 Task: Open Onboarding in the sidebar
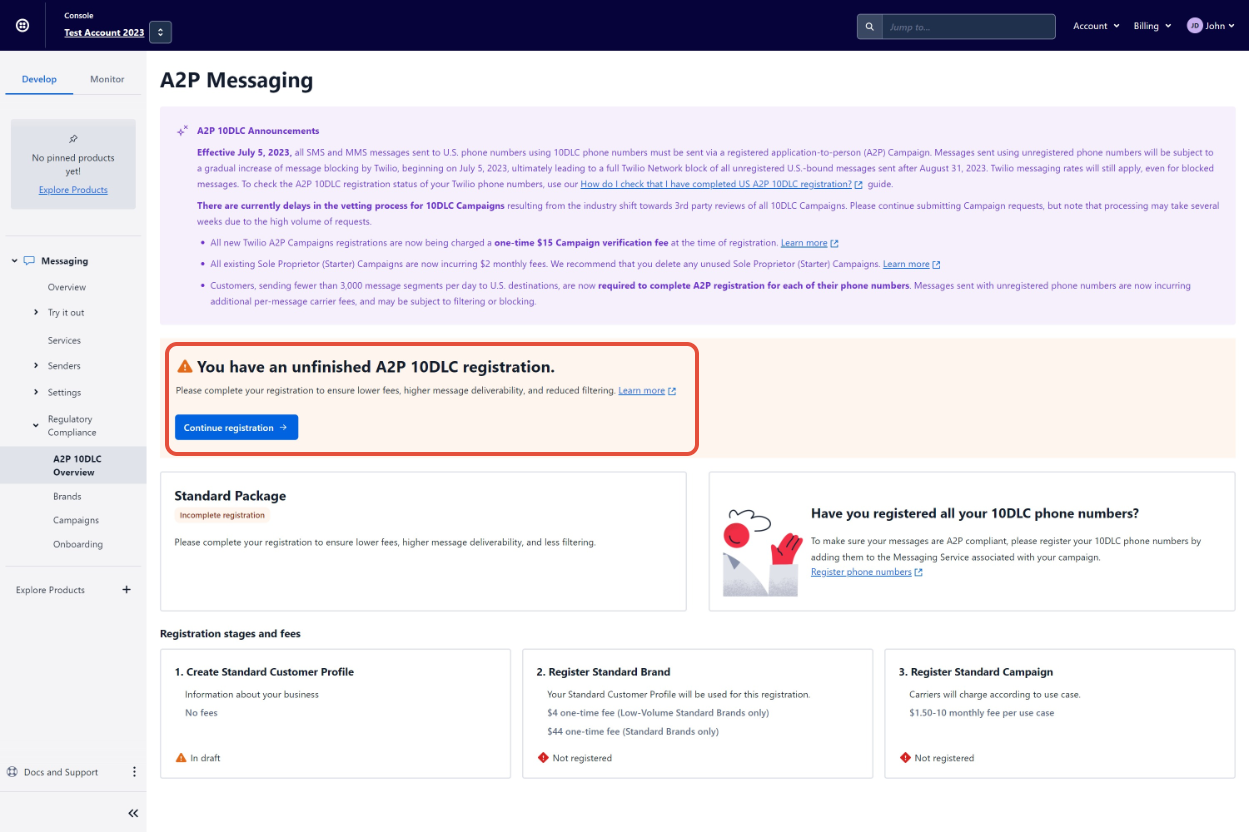coord(78,544)
